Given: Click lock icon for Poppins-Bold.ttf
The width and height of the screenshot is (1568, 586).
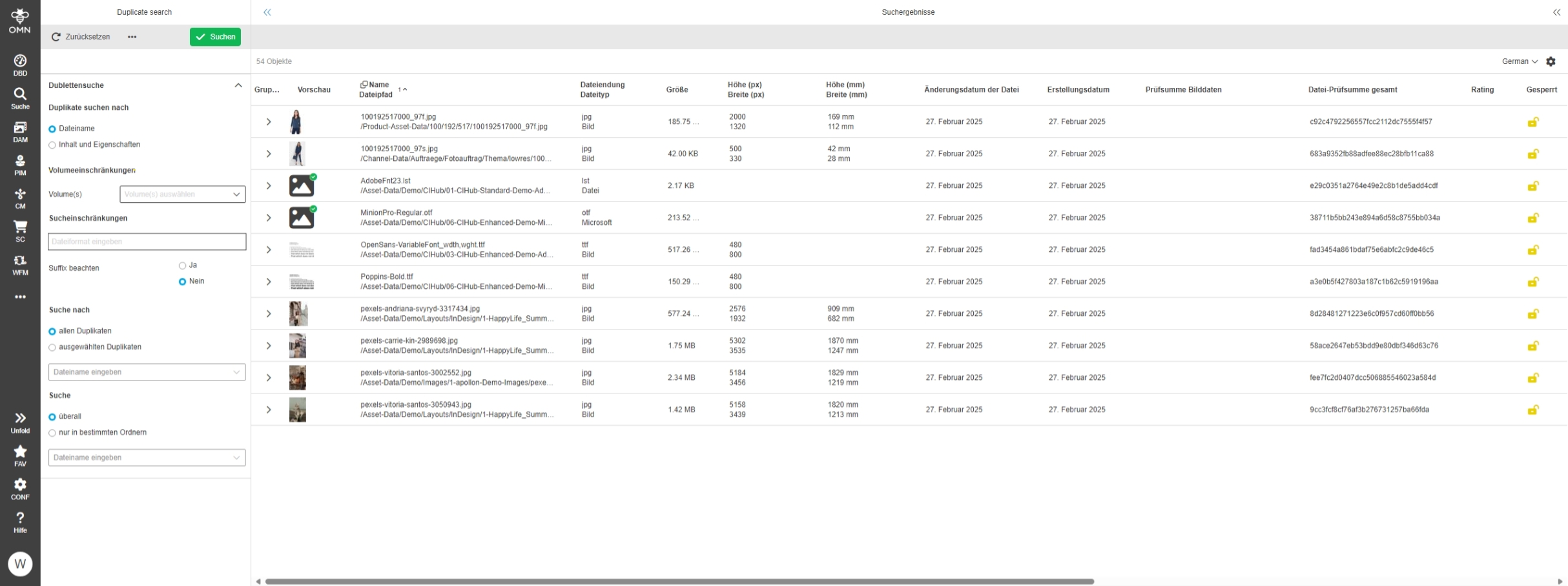Looking at the screenshot, I should click(1532, 282).
